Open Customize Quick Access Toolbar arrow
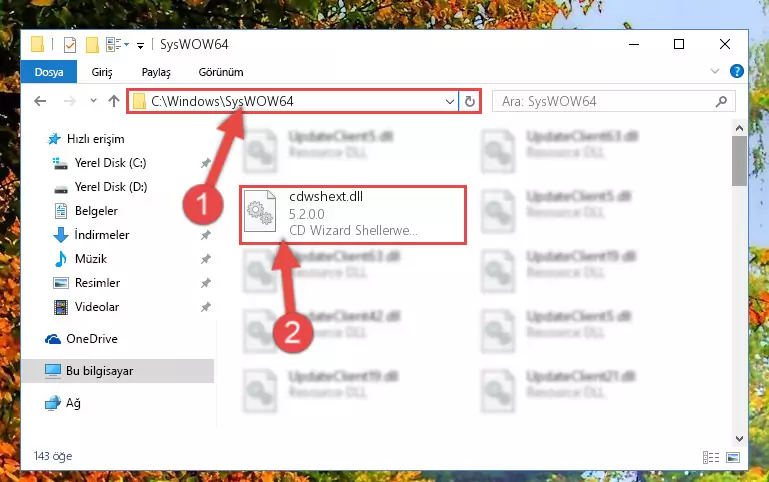 (x=140, y=46)
